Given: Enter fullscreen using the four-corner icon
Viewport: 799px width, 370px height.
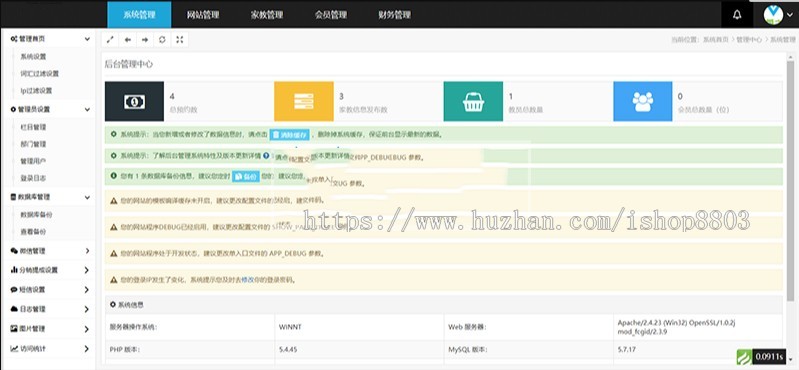Looking at the screenshot, I should point(179,40).
